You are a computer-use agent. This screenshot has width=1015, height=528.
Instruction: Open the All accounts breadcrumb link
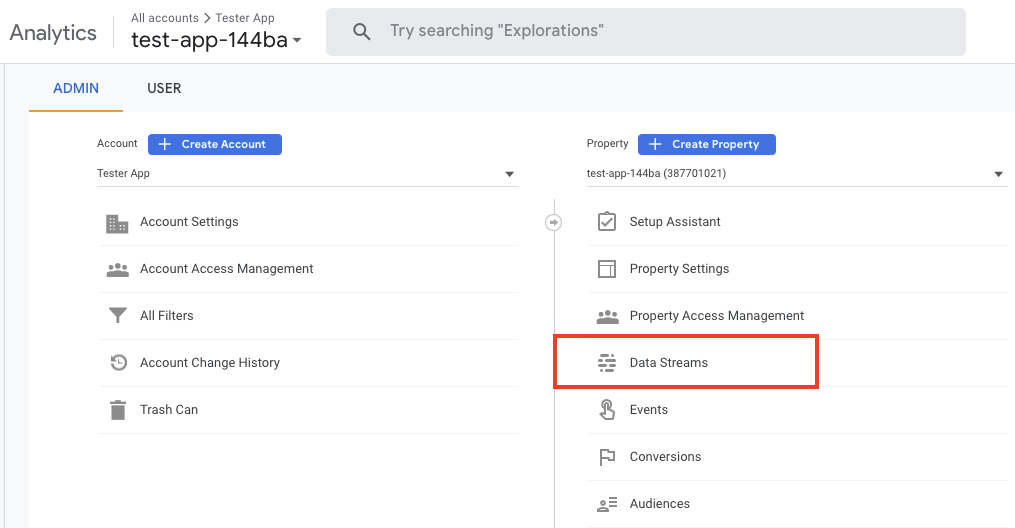coord(164,18)
